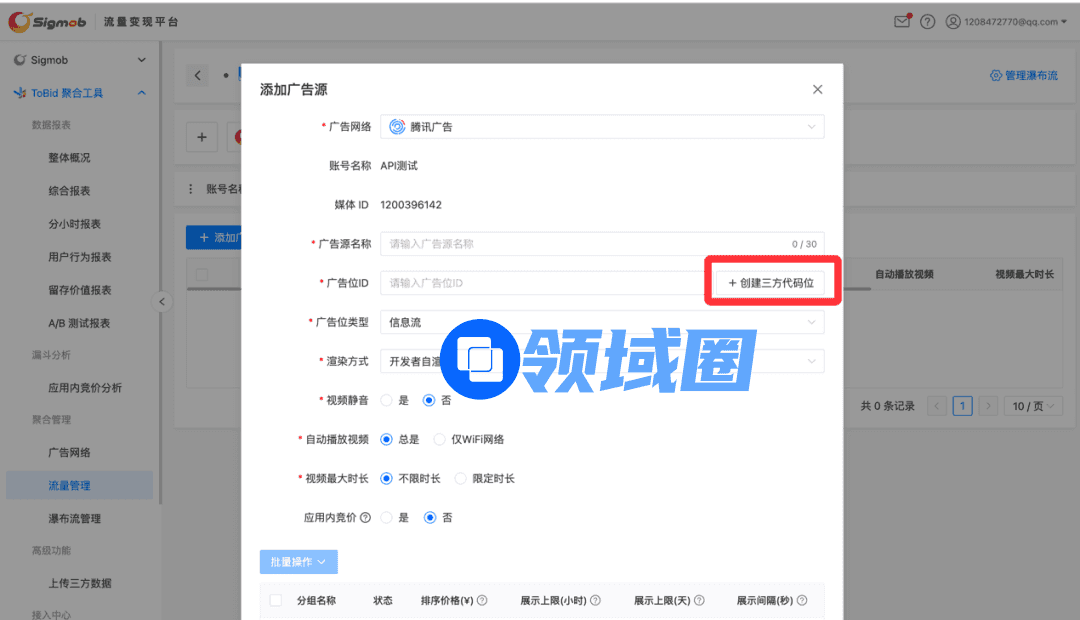Choose 限定时长 for video max duration
The width and height of the screenshot is (1080, 620).
tap(461, 479)
